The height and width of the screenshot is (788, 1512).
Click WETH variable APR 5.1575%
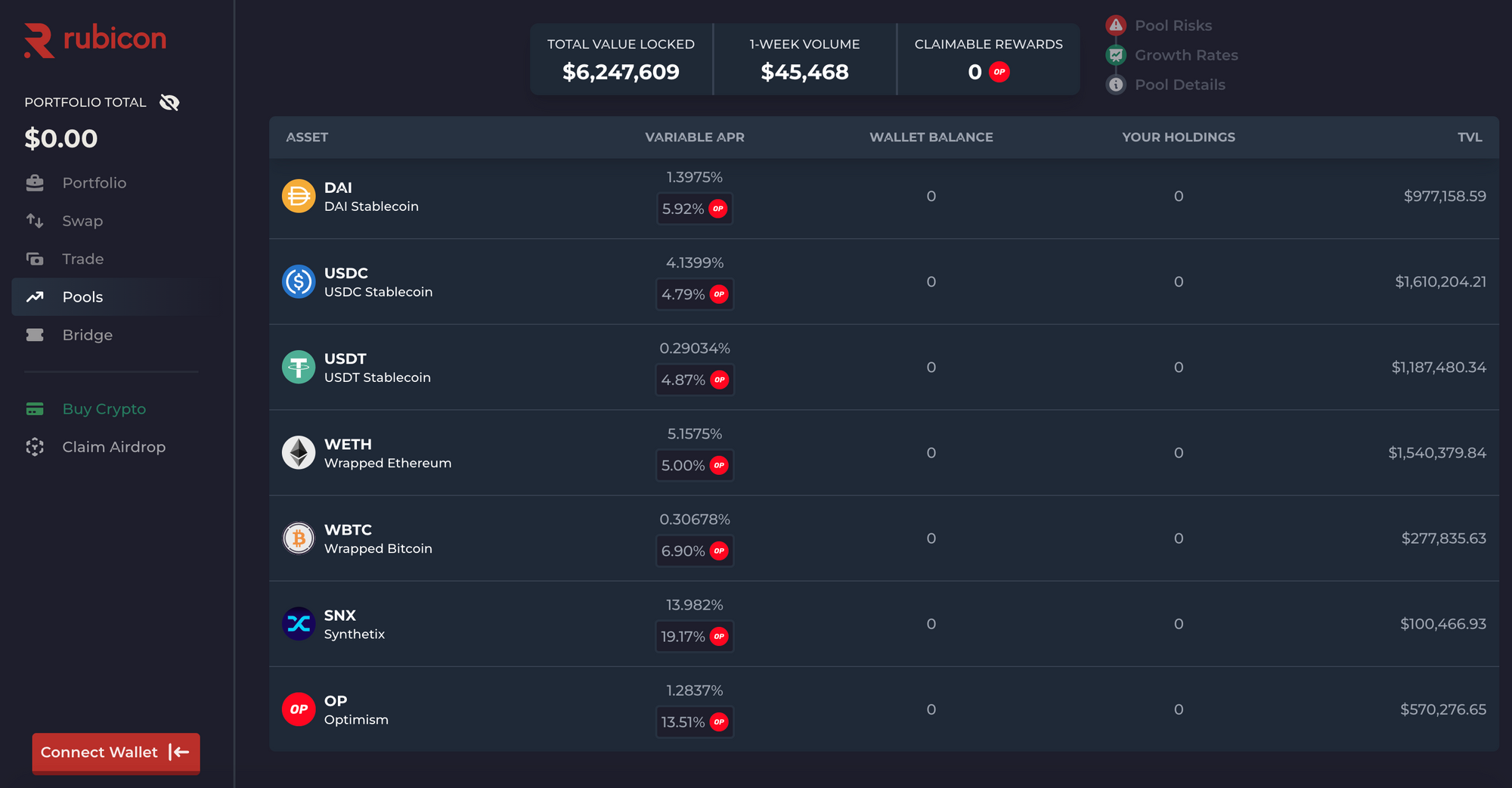point(695,434)
